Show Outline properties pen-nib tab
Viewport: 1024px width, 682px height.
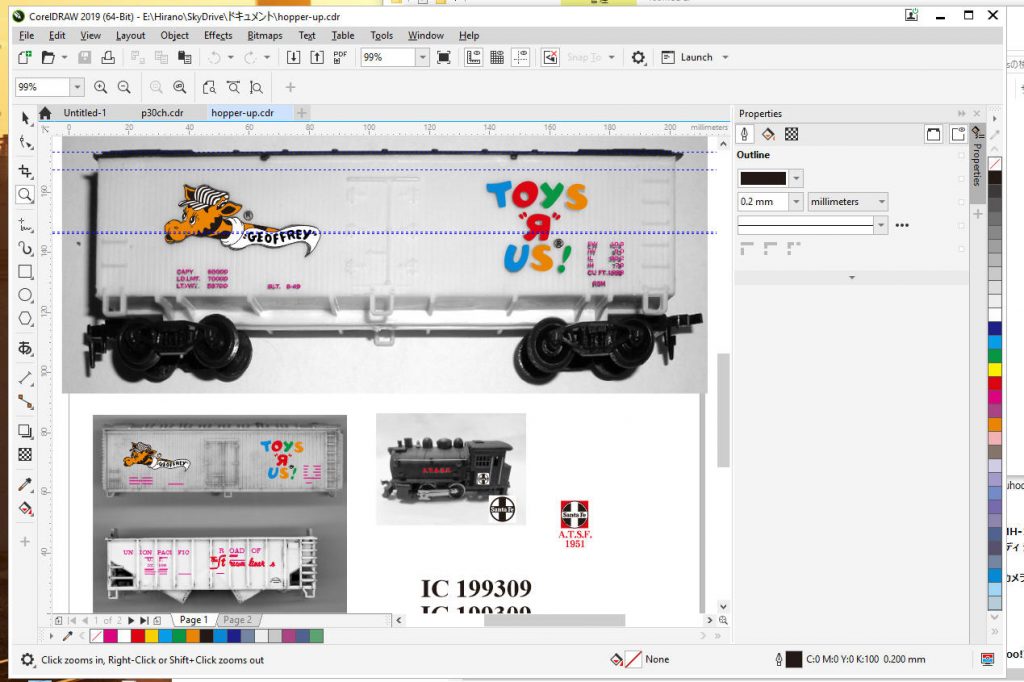(x=744, y=134)
